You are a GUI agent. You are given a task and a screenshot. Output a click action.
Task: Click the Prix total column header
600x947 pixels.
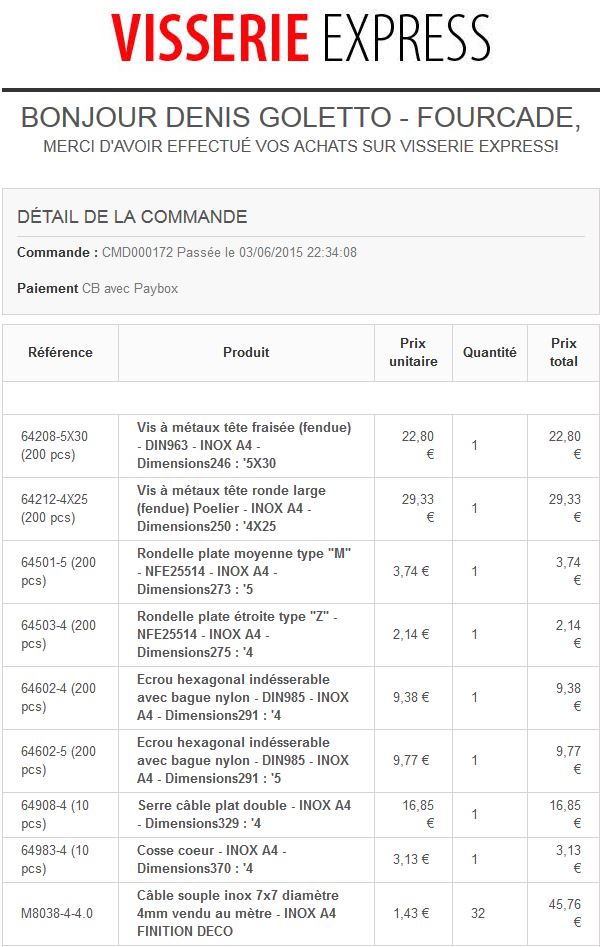(x=563, y=352)
